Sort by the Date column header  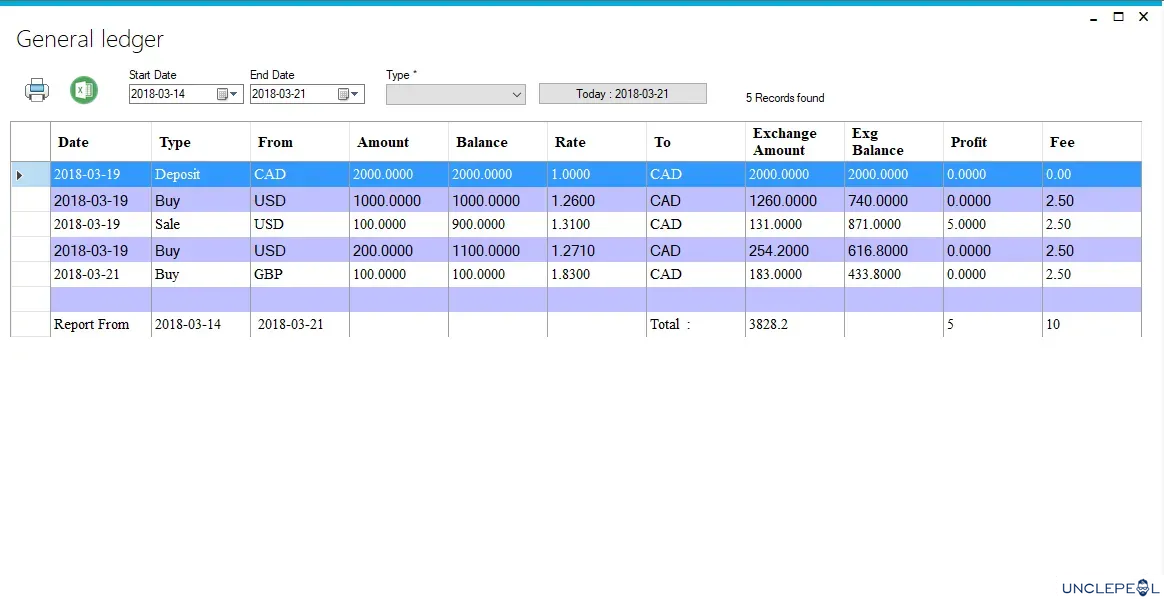coord(101,142)
